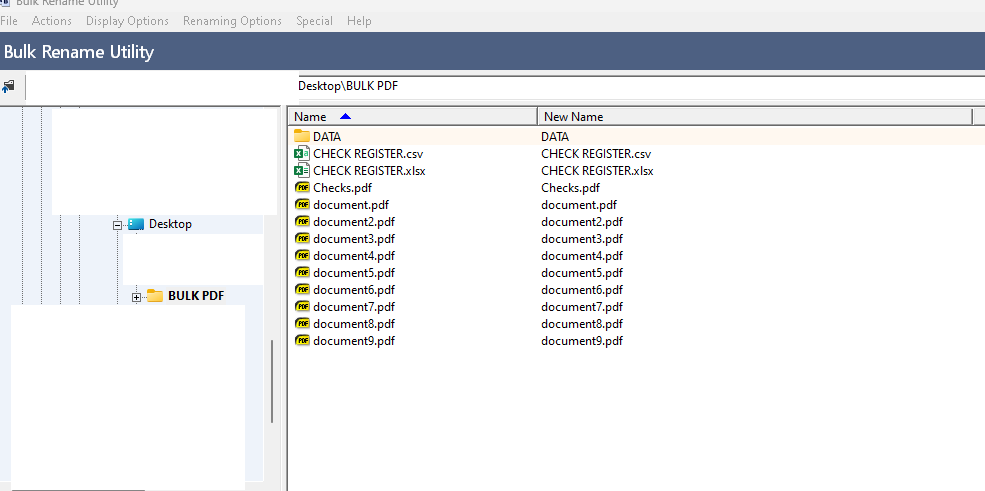The image size is (985, 491).
Task: Click the document5.pdf PDF icon
Action: [x=302, y=272]
